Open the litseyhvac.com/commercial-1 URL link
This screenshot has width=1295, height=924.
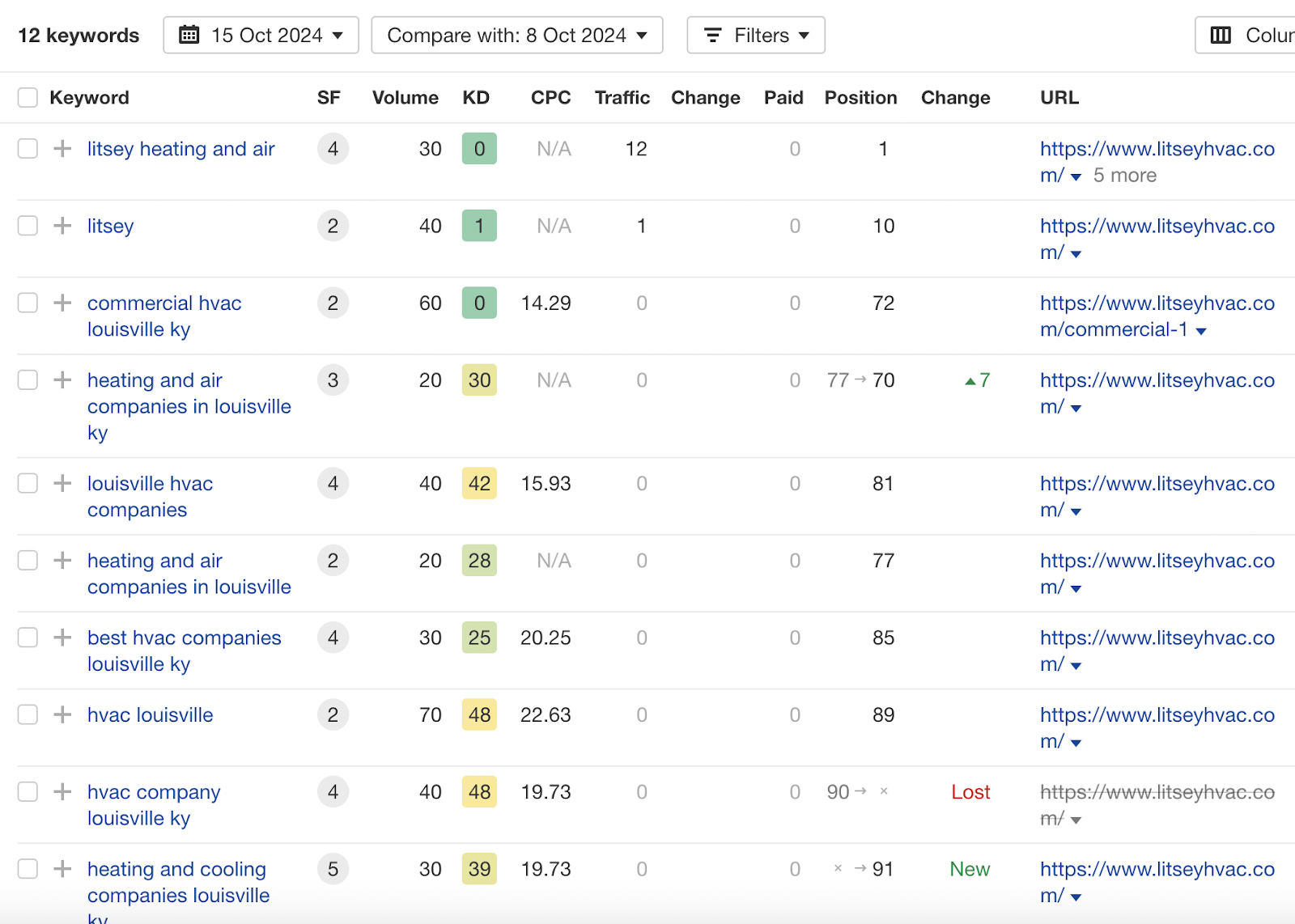point(1157,316)
